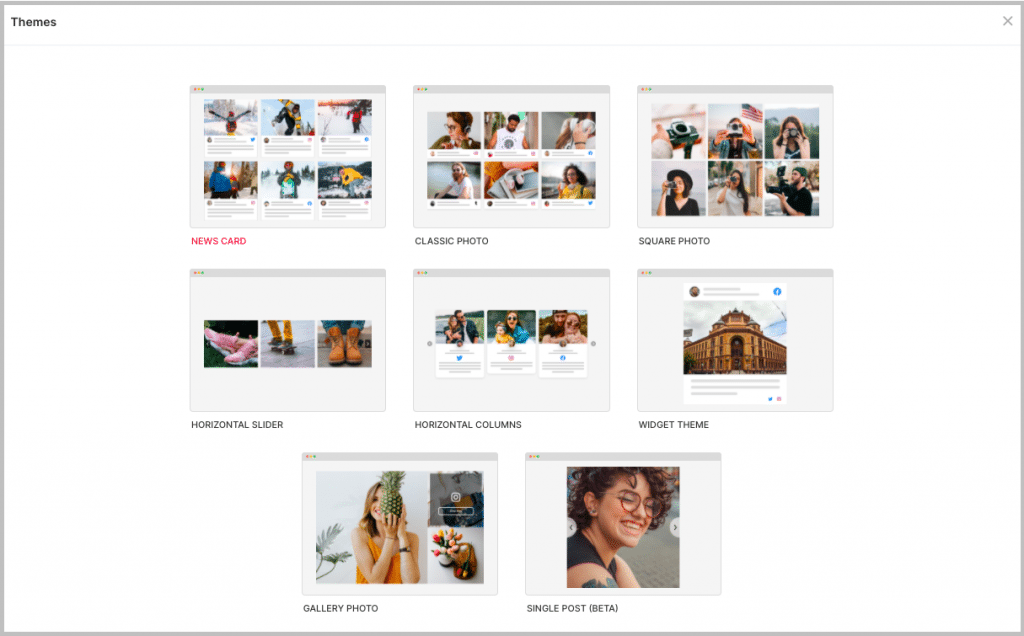This screenshot has width=1024, height=636.
Task: Pick the Square Photo theme thumbnail
Action: [735, 157]
